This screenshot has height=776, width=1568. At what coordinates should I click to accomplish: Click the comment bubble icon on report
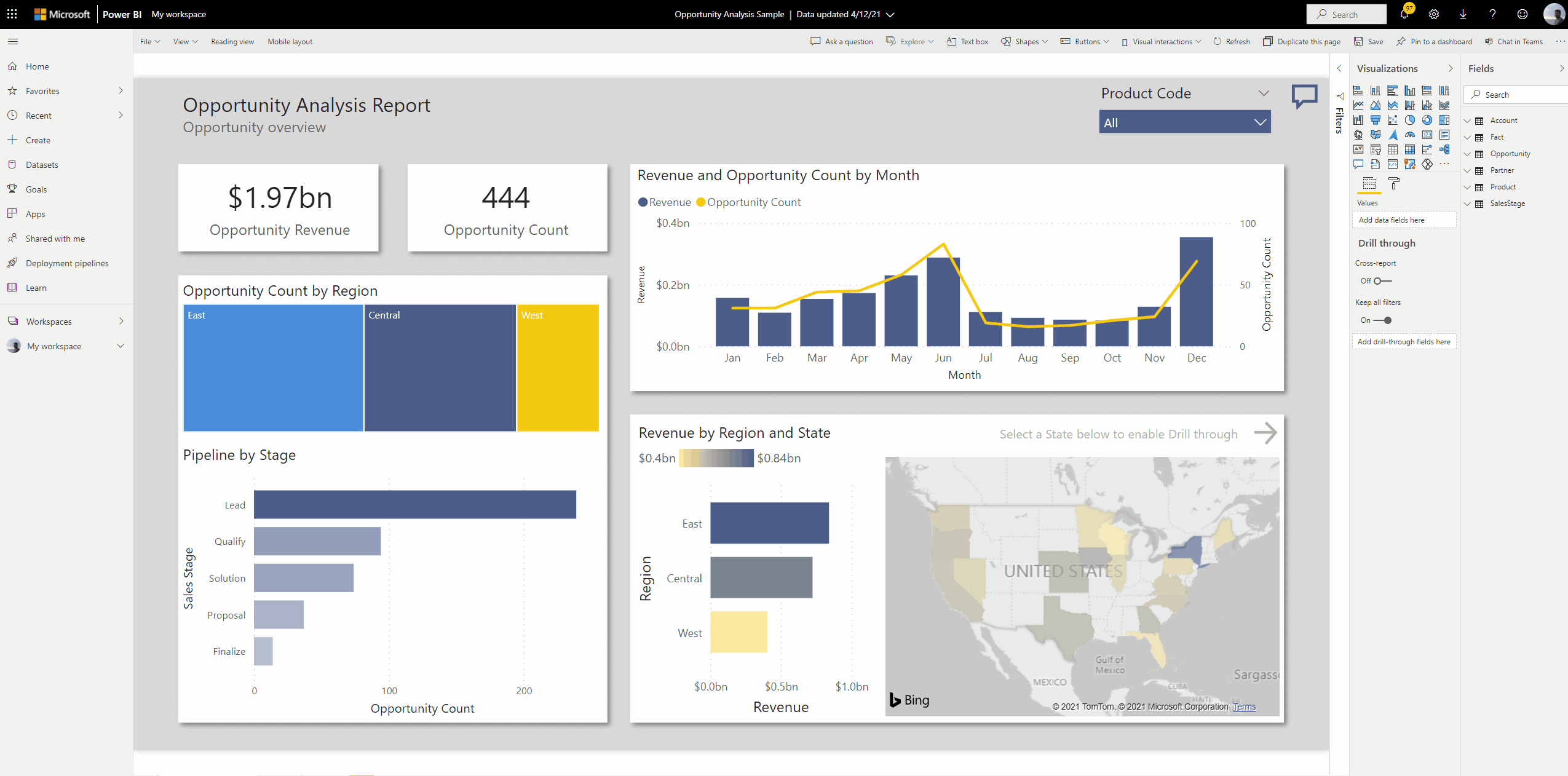[1304, 97]
